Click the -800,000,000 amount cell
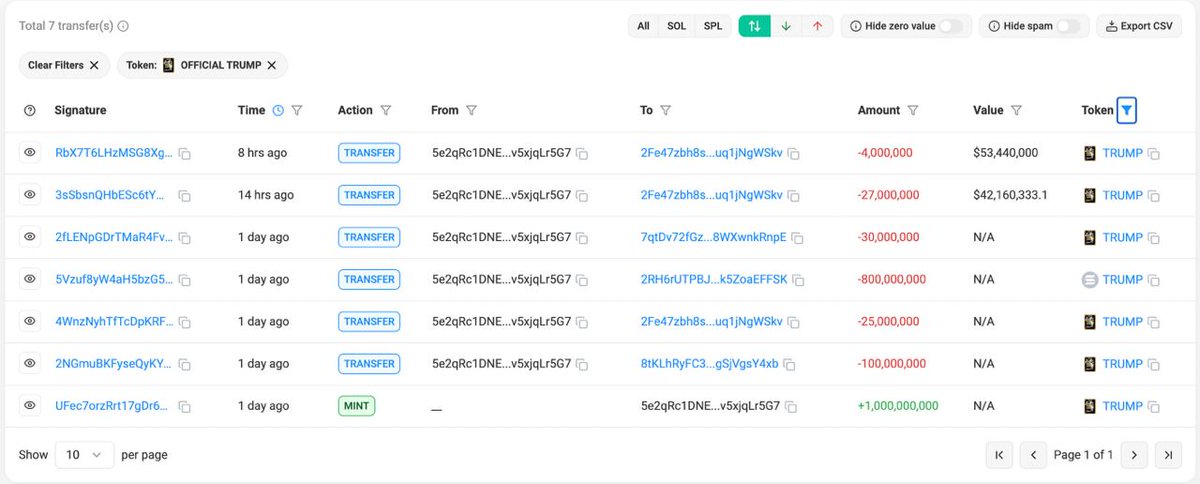1200x484 pixels. click(x=892, y=280)
